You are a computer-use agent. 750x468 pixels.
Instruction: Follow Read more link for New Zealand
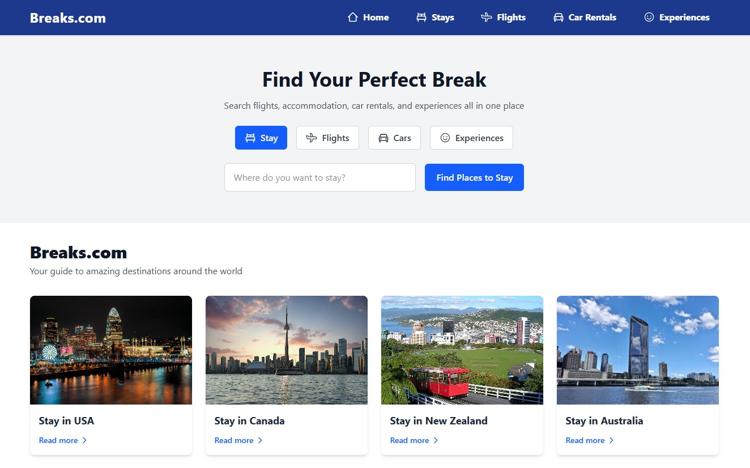click(409, 440)
